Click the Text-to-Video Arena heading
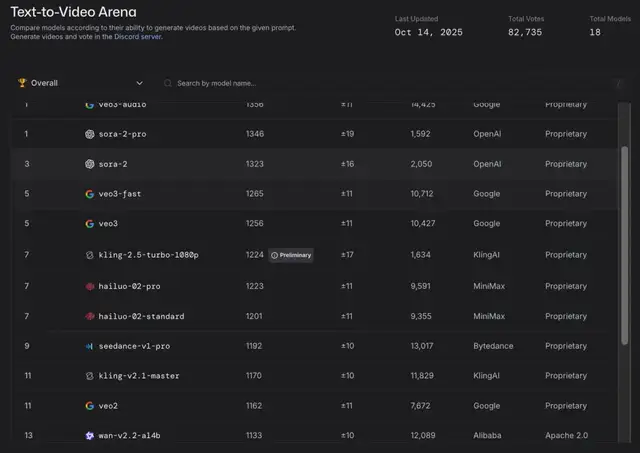 coord(74,12)
